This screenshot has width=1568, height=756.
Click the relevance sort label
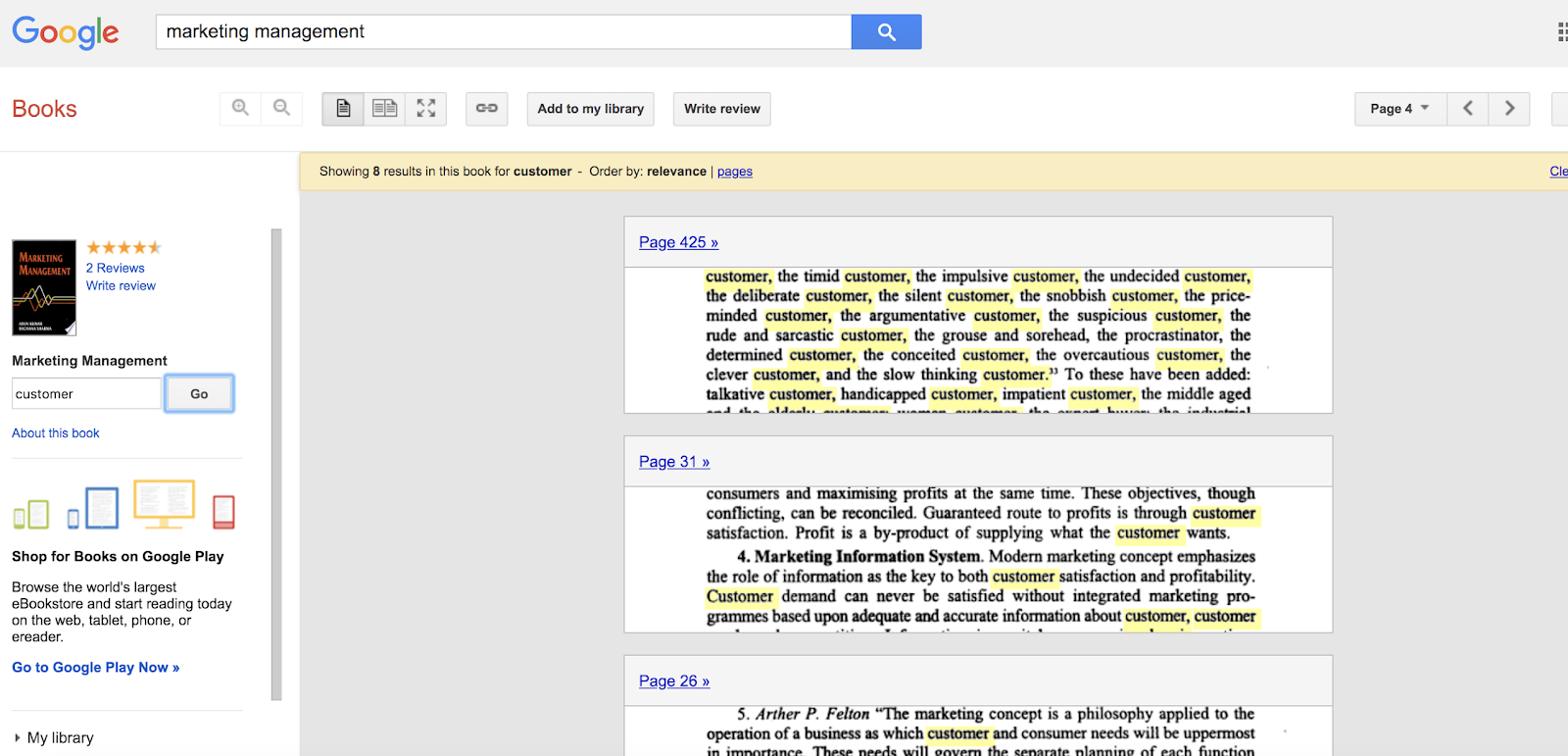pos(676,172)
